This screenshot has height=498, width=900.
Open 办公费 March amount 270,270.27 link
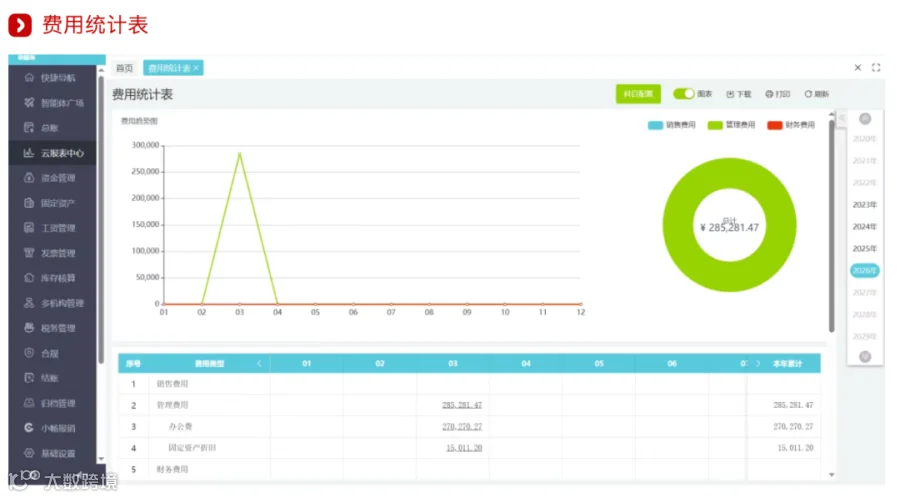[462, 426]
